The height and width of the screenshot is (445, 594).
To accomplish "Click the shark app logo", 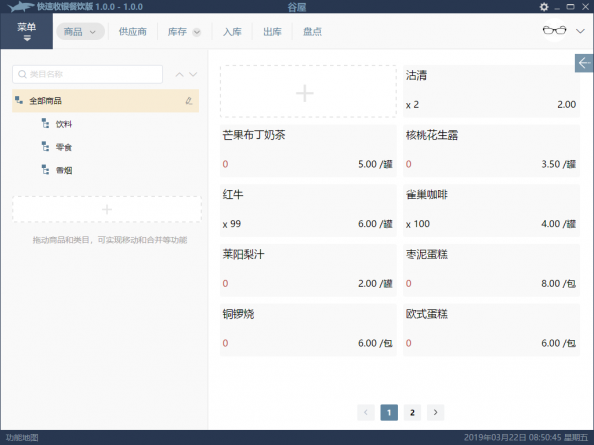I will point(20,7).
